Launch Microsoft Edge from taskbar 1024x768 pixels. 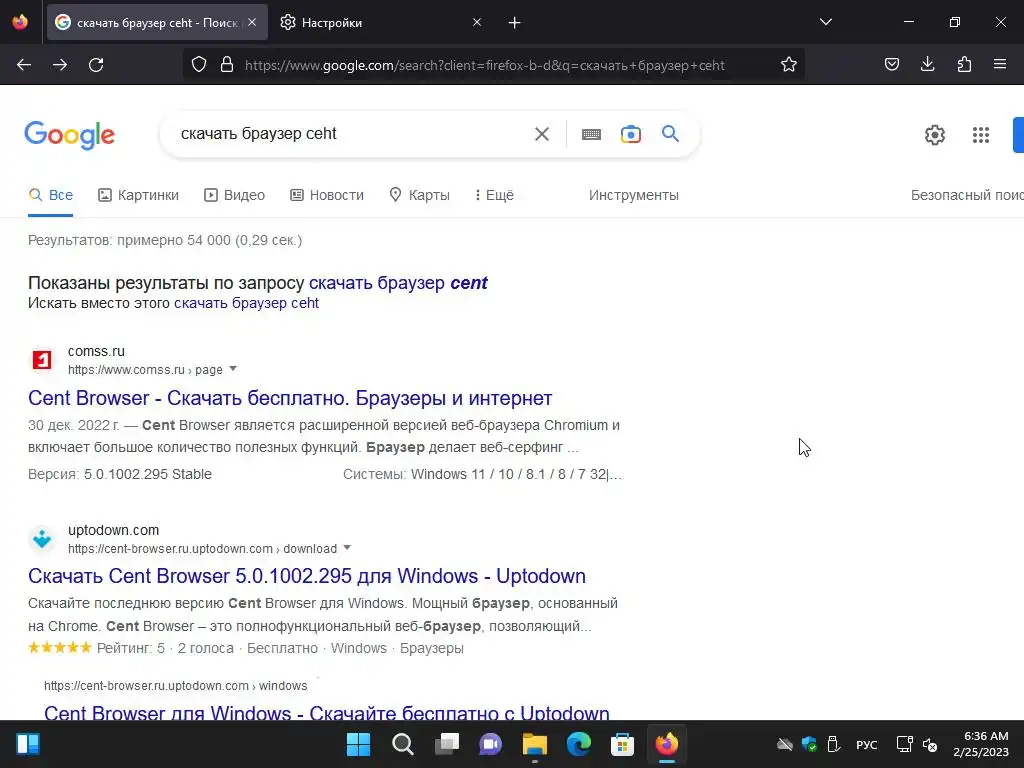click(579, 744)
